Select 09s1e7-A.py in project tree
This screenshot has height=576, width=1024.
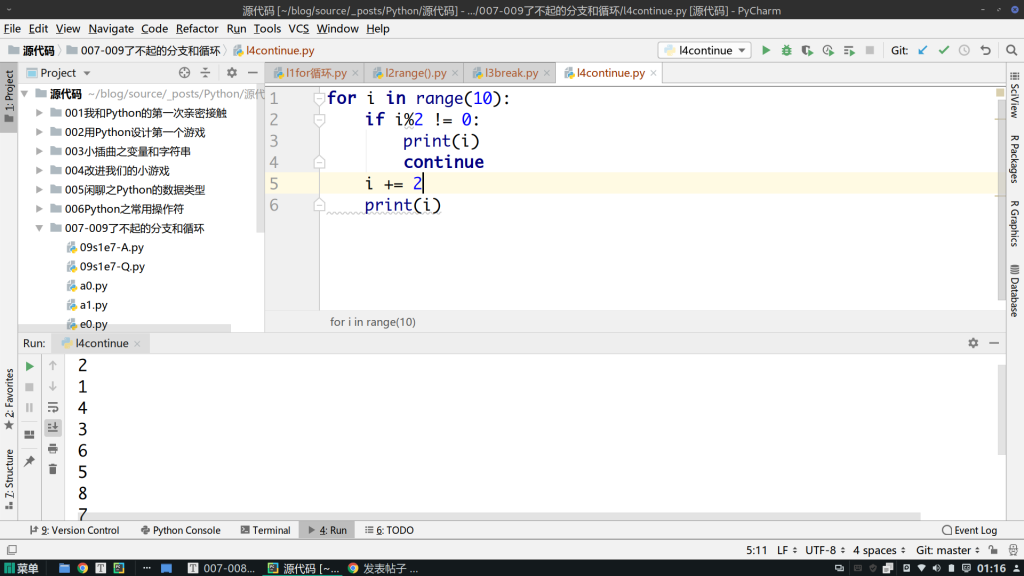point(111,248)
